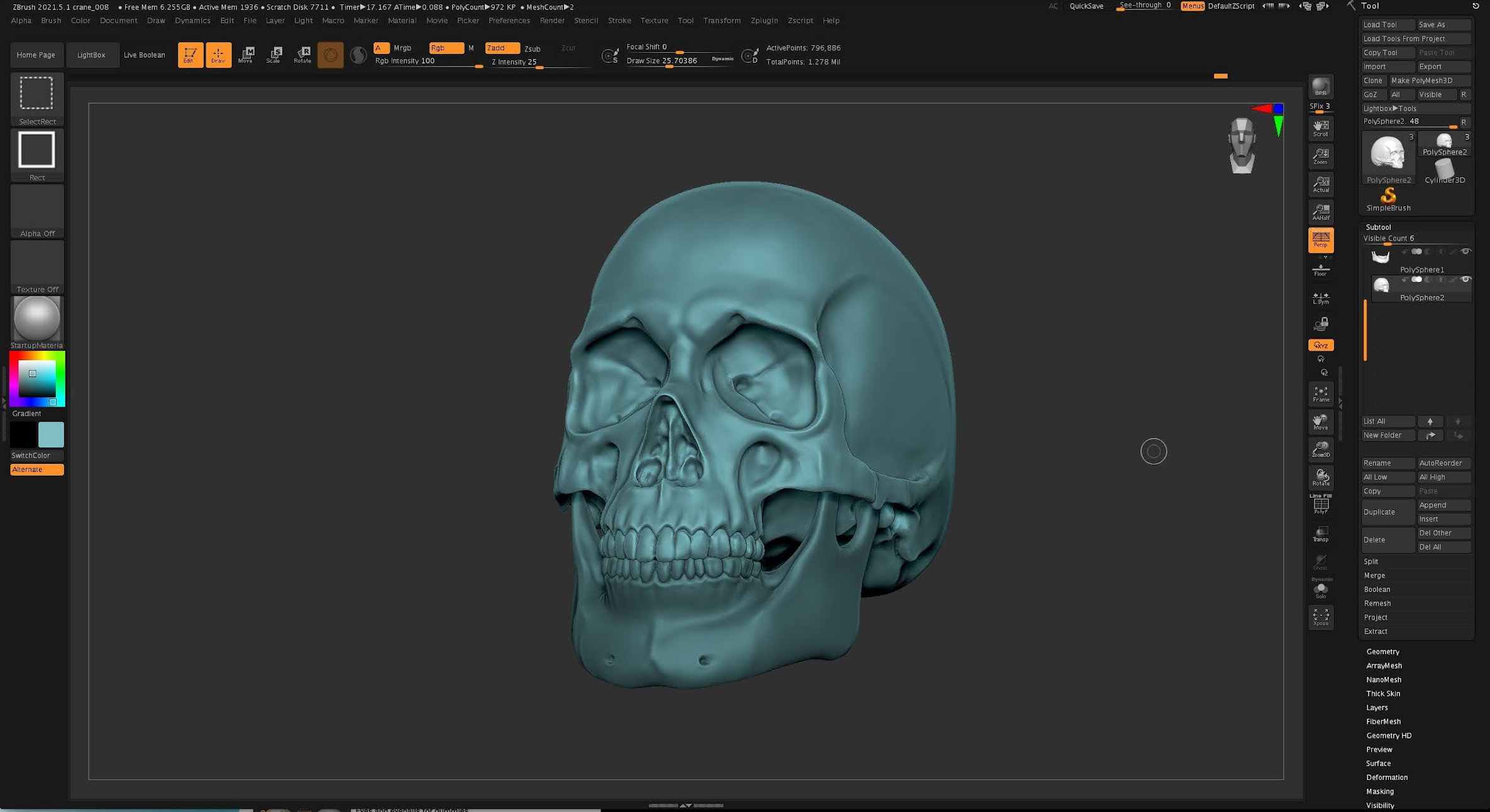This screenshot has height=812, width=1490.
Task: Open the Stroke menu
Action: pyautogui.click(x=619, y=20)
